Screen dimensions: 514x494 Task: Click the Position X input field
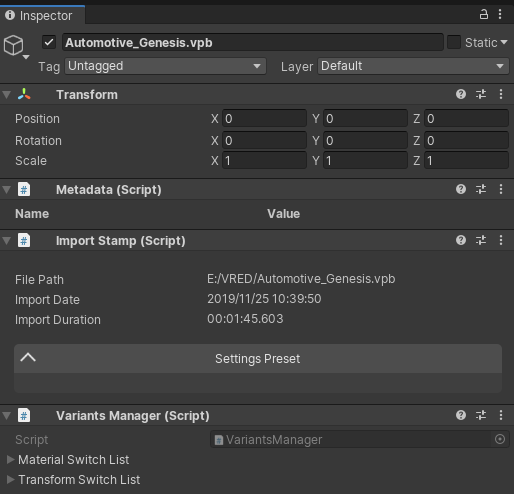point(264,119)
